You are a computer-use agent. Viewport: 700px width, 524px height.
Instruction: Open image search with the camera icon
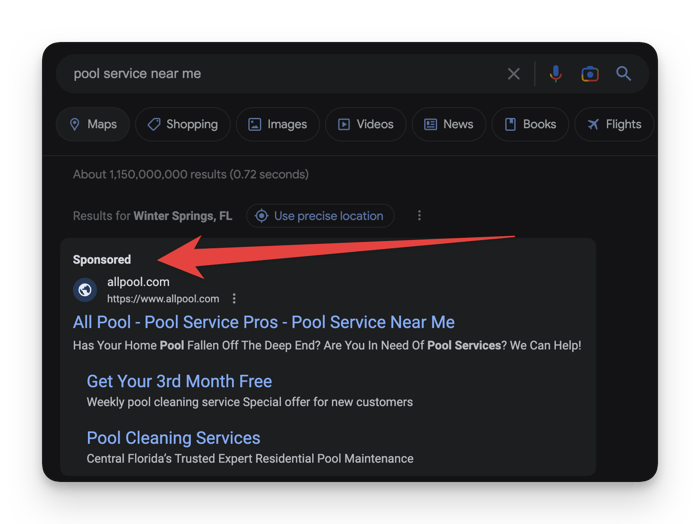coord(590,74)
